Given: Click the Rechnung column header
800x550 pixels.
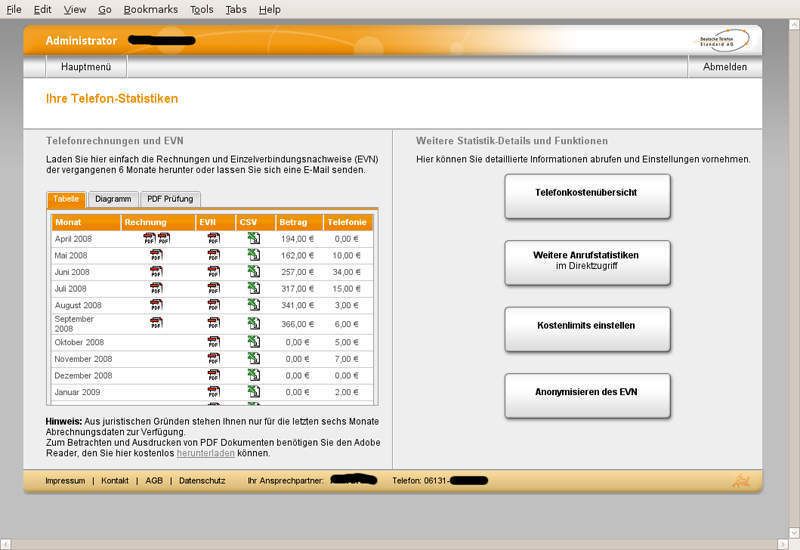Looking at the screenshot, I should coord(158,222).
